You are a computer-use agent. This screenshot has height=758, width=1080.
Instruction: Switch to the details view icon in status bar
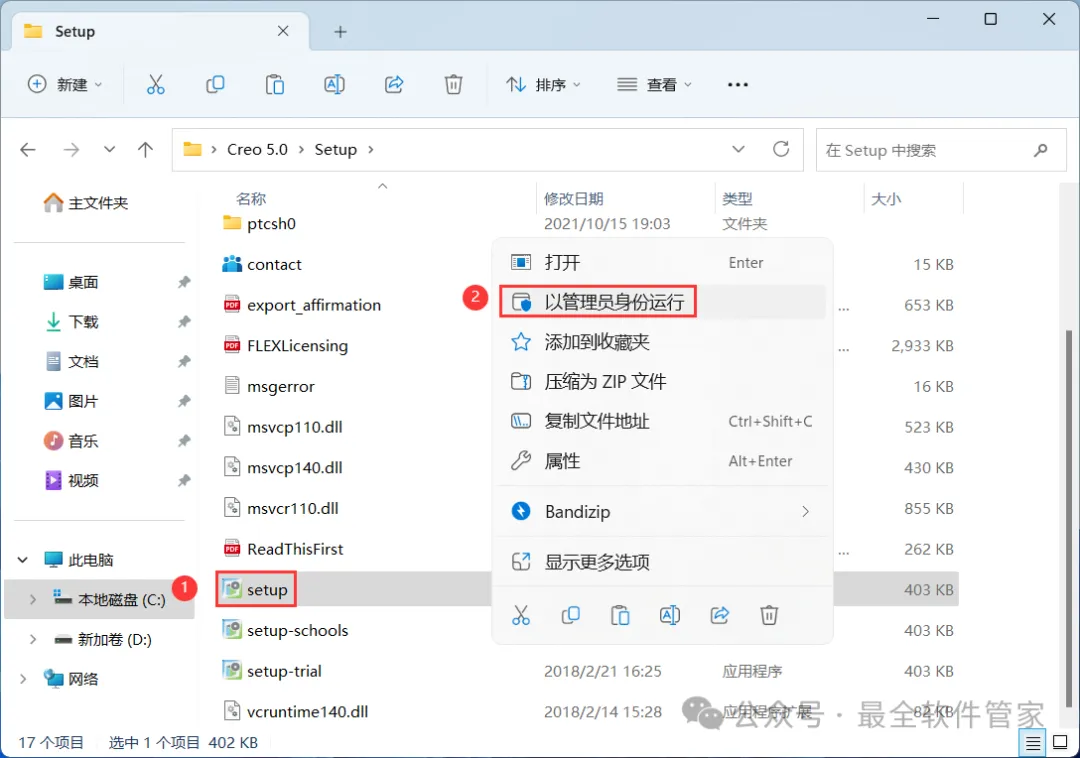[1033, 743]
